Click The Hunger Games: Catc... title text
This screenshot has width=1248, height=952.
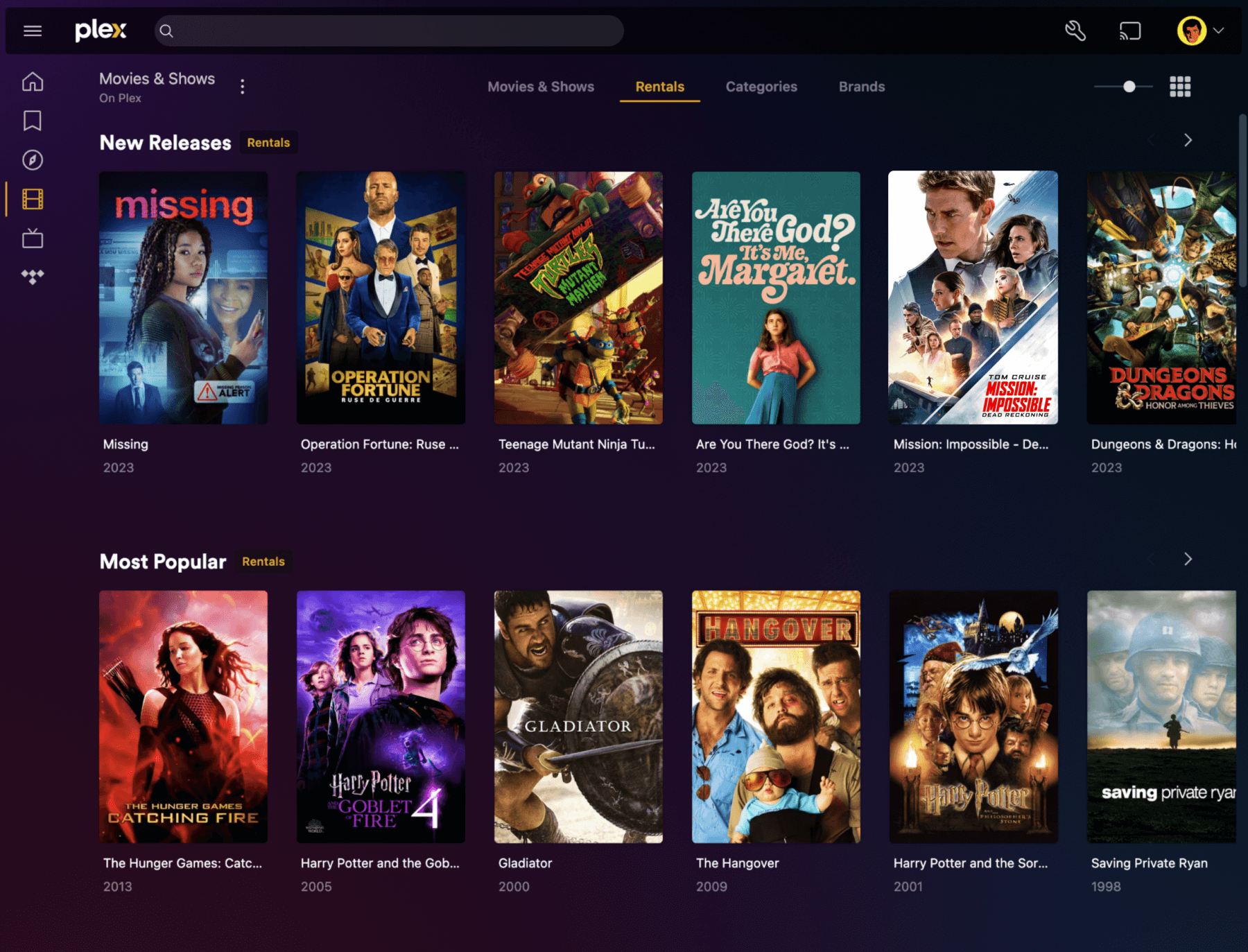click(x=183, y=863)
